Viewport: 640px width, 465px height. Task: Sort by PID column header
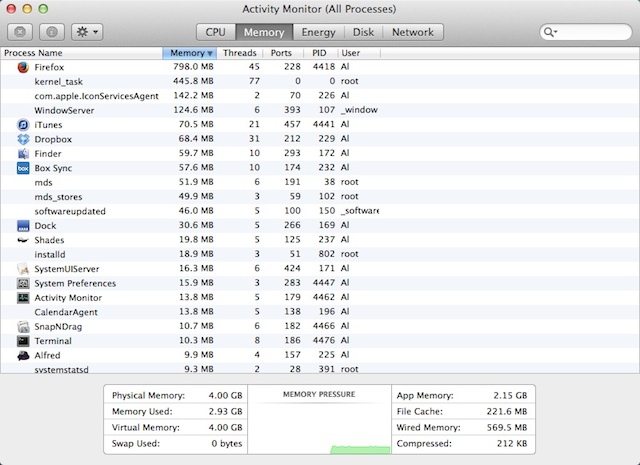pos(319,53)
